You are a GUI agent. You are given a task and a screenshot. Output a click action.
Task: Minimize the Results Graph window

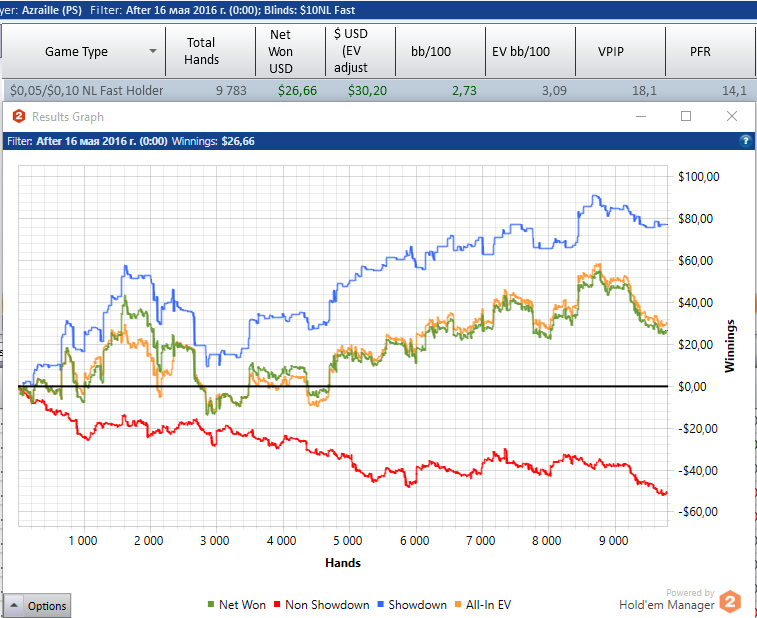tap(641, 116)
